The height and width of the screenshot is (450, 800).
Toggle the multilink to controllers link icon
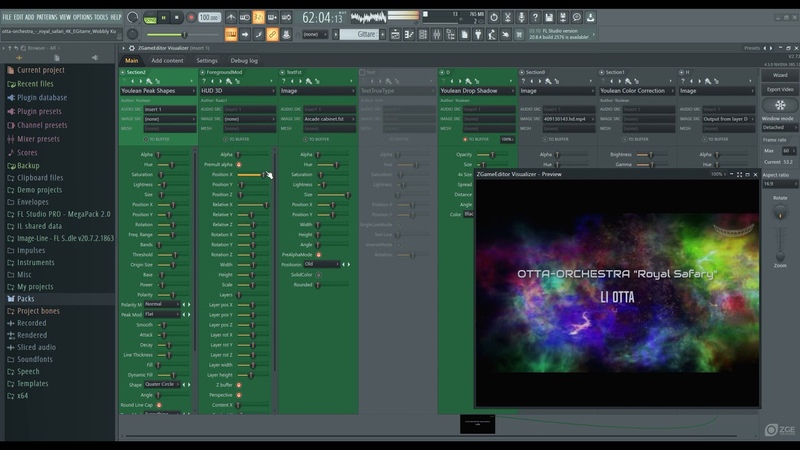click(272, 34)
